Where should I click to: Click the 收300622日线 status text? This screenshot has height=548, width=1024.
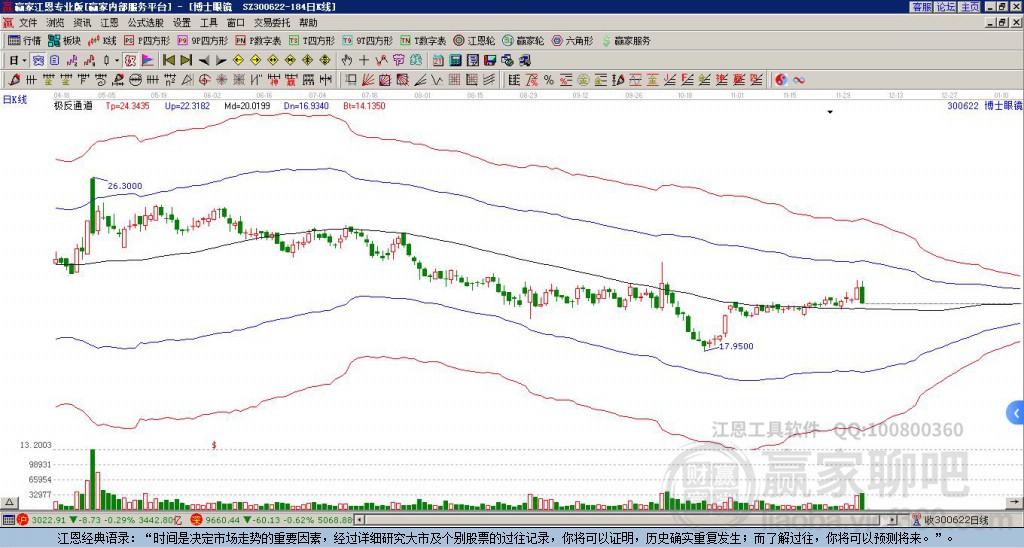coord(955,520)
